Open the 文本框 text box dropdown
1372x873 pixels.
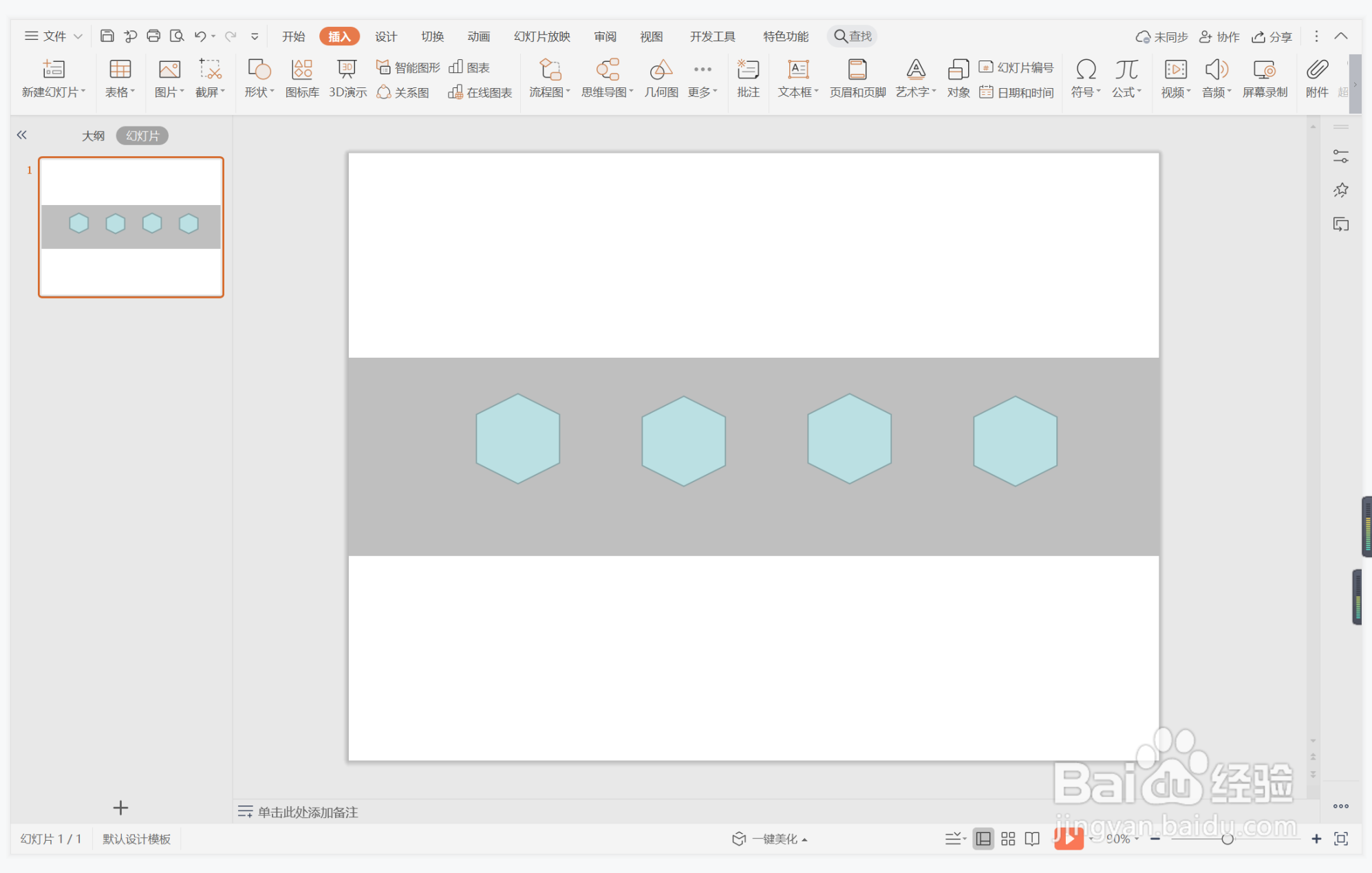click(798, 91)
